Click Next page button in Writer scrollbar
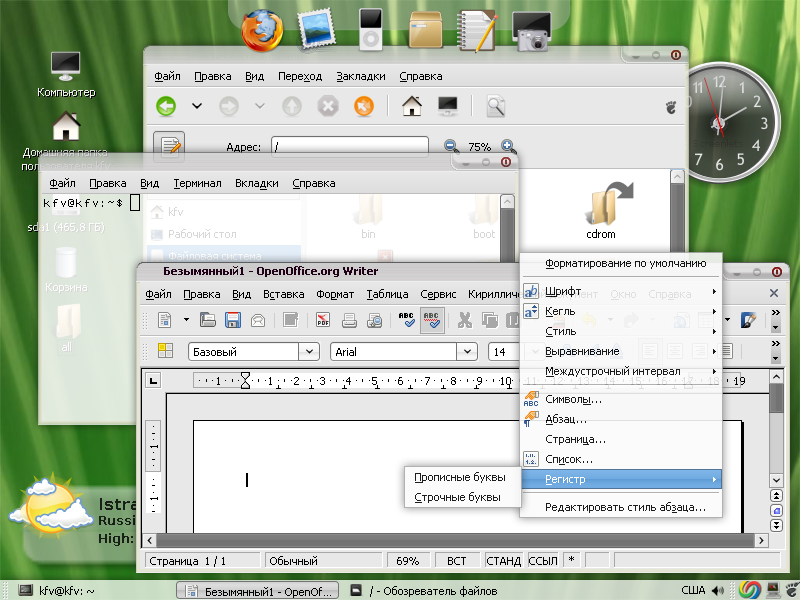Screen dimensions: 800x600 (x=776, y=526)
